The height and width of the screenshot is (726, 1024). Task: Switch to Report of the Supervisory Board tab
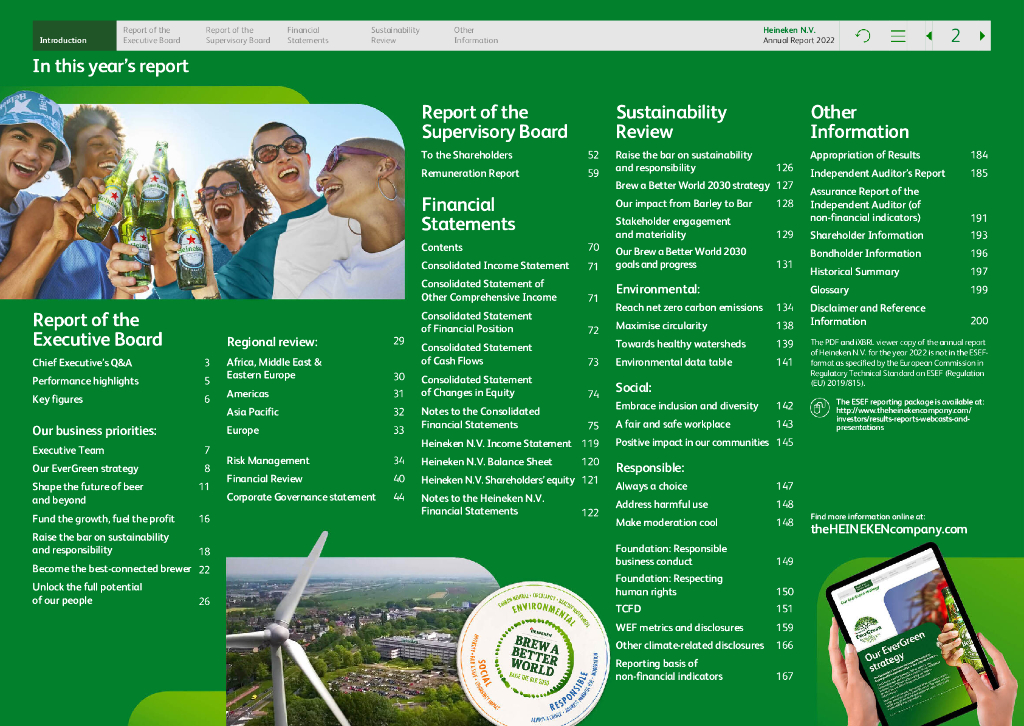pyautogui.click(x=238, y=35)
